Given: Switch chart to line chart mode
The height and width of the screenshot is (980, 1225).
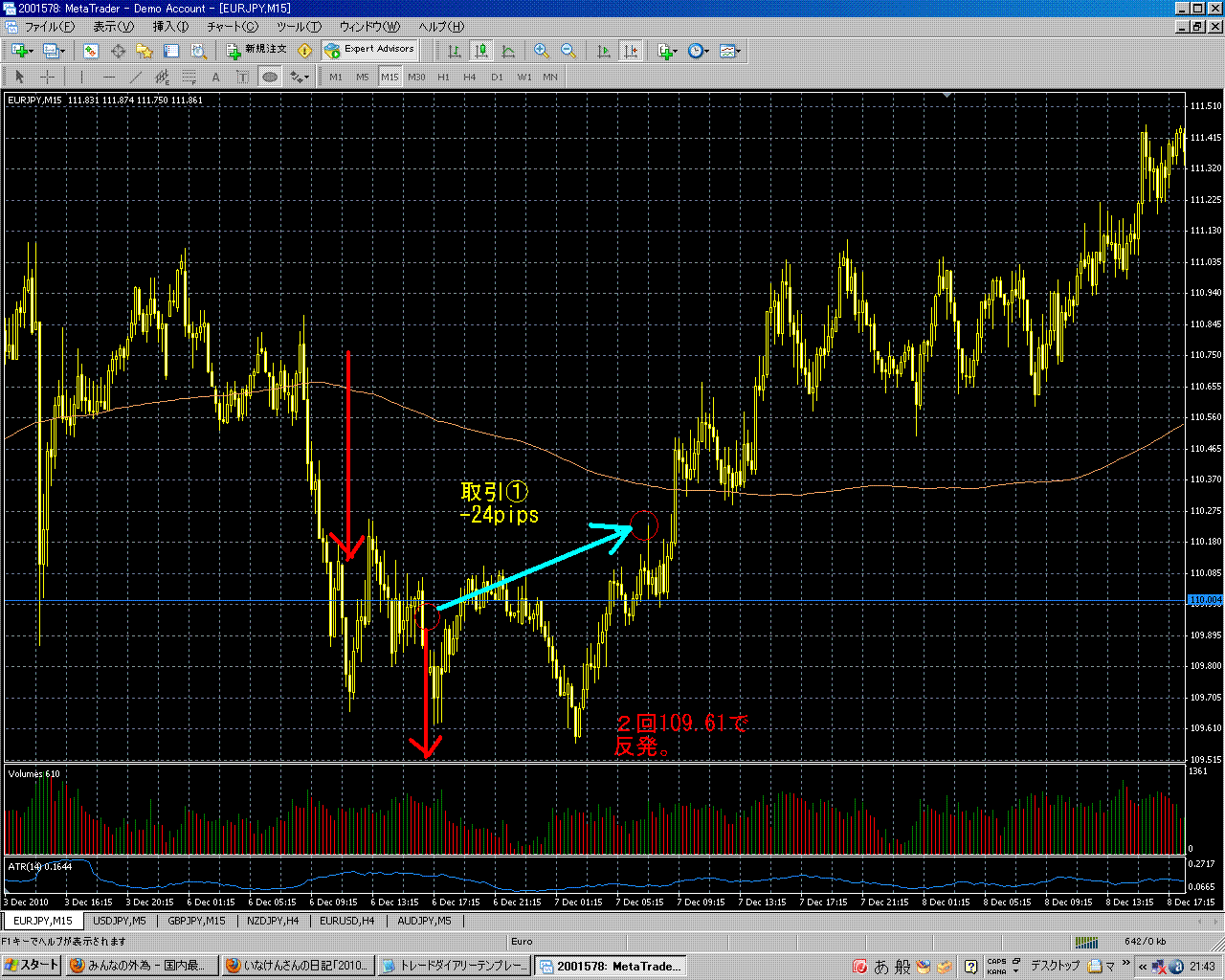Looking at the screenshot, I should (508, 51).
